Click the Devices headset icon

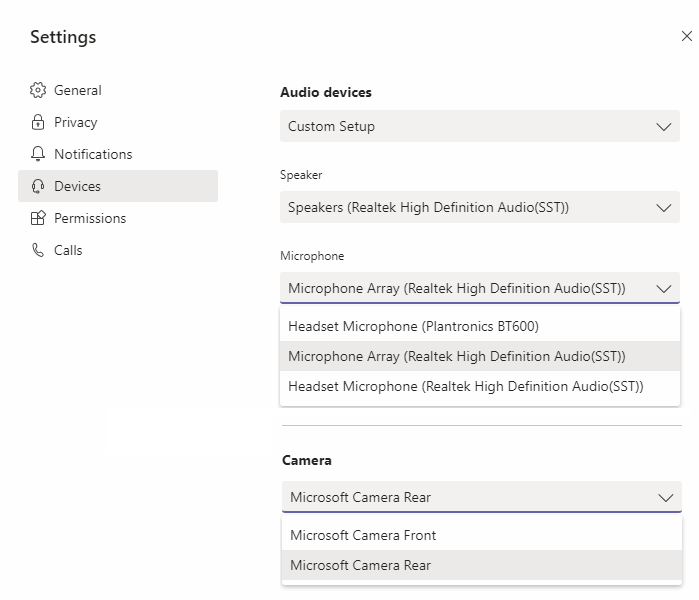[x=38, y=186]
